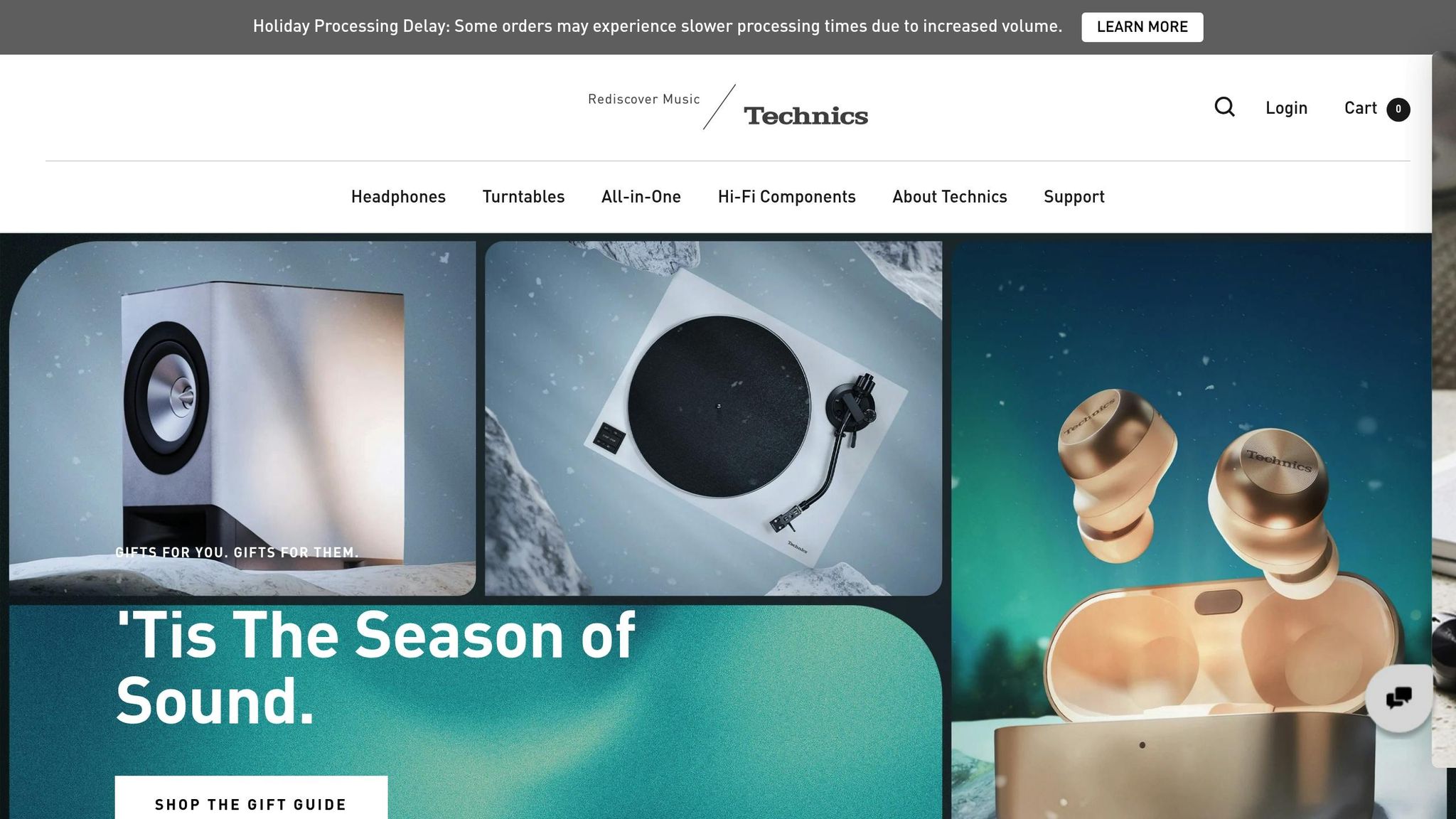Expand the All-in-One navigation item

641,197
